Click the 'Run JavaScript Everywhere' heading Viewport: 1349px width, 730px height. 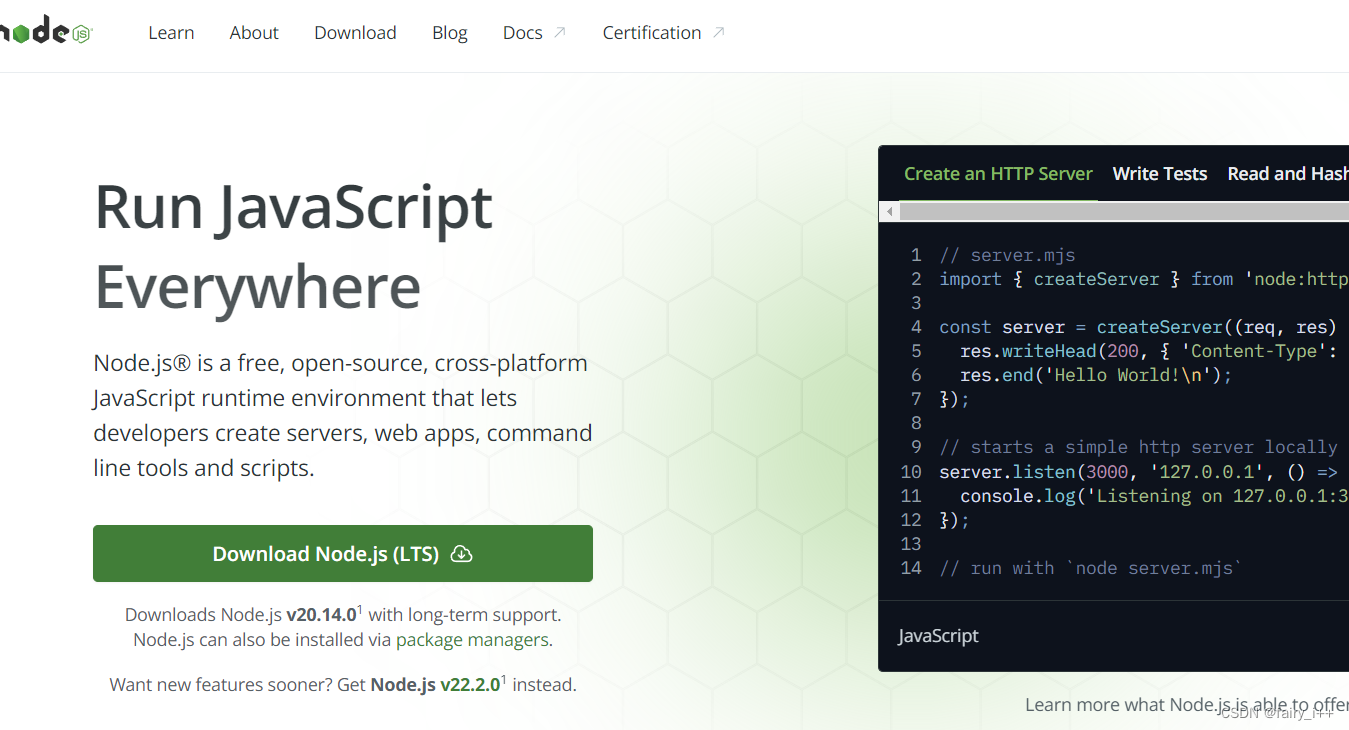pos(293,247)
